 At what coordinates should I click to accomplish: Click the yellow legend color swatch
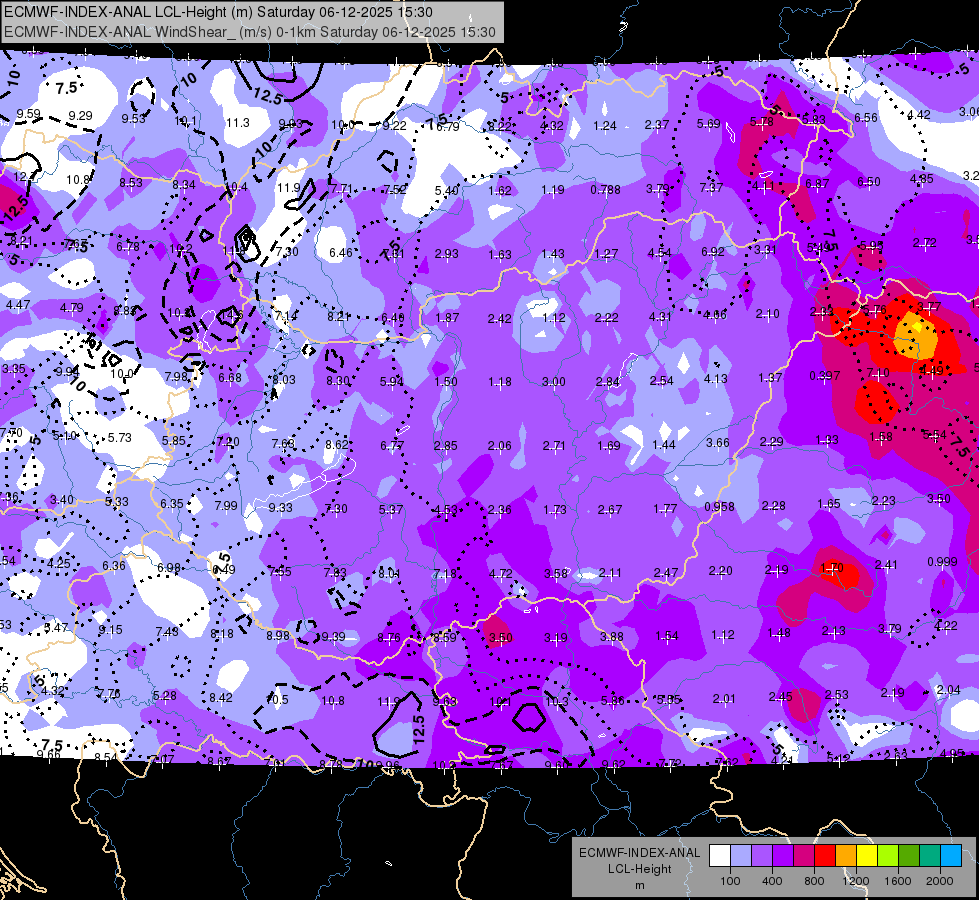point(867,856)
